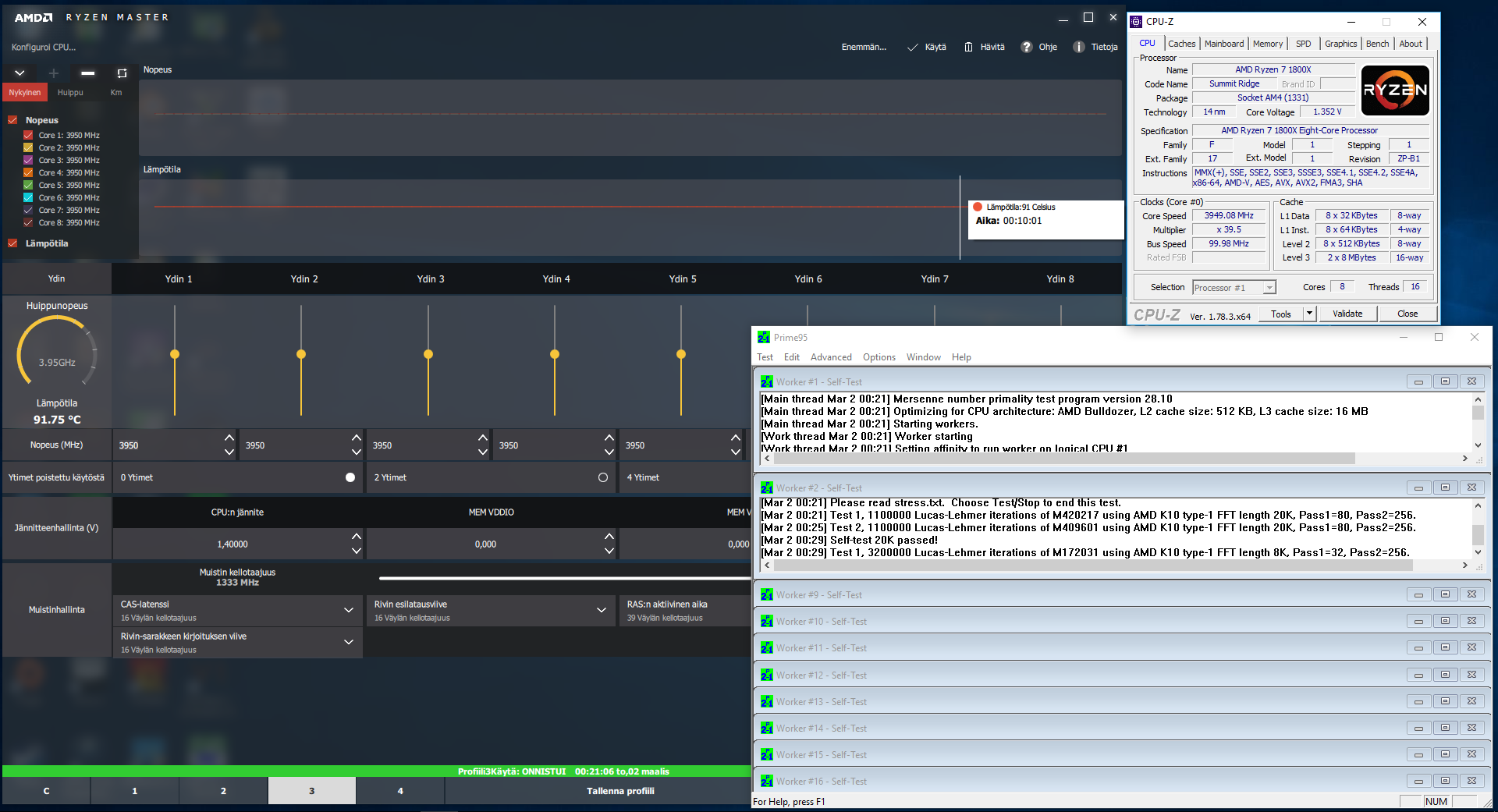Open the Enemmän... menu
The image size is (1498, 812).
(864, 48)
